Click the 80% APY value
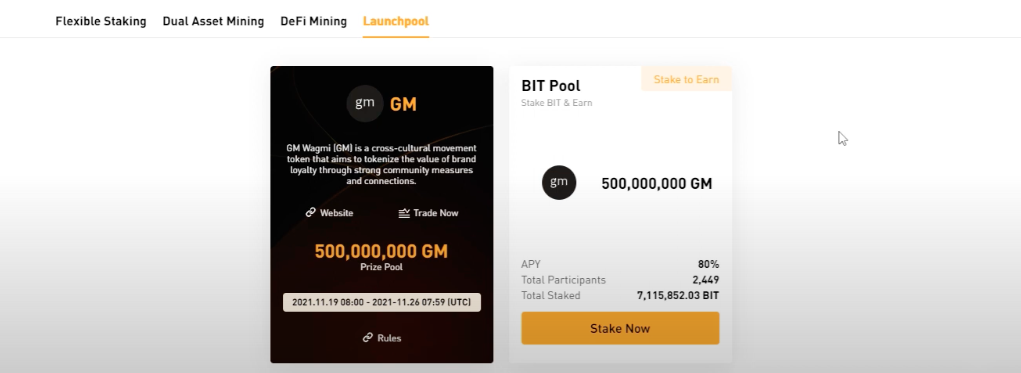The image size is (1021, 373). [708, 264]
